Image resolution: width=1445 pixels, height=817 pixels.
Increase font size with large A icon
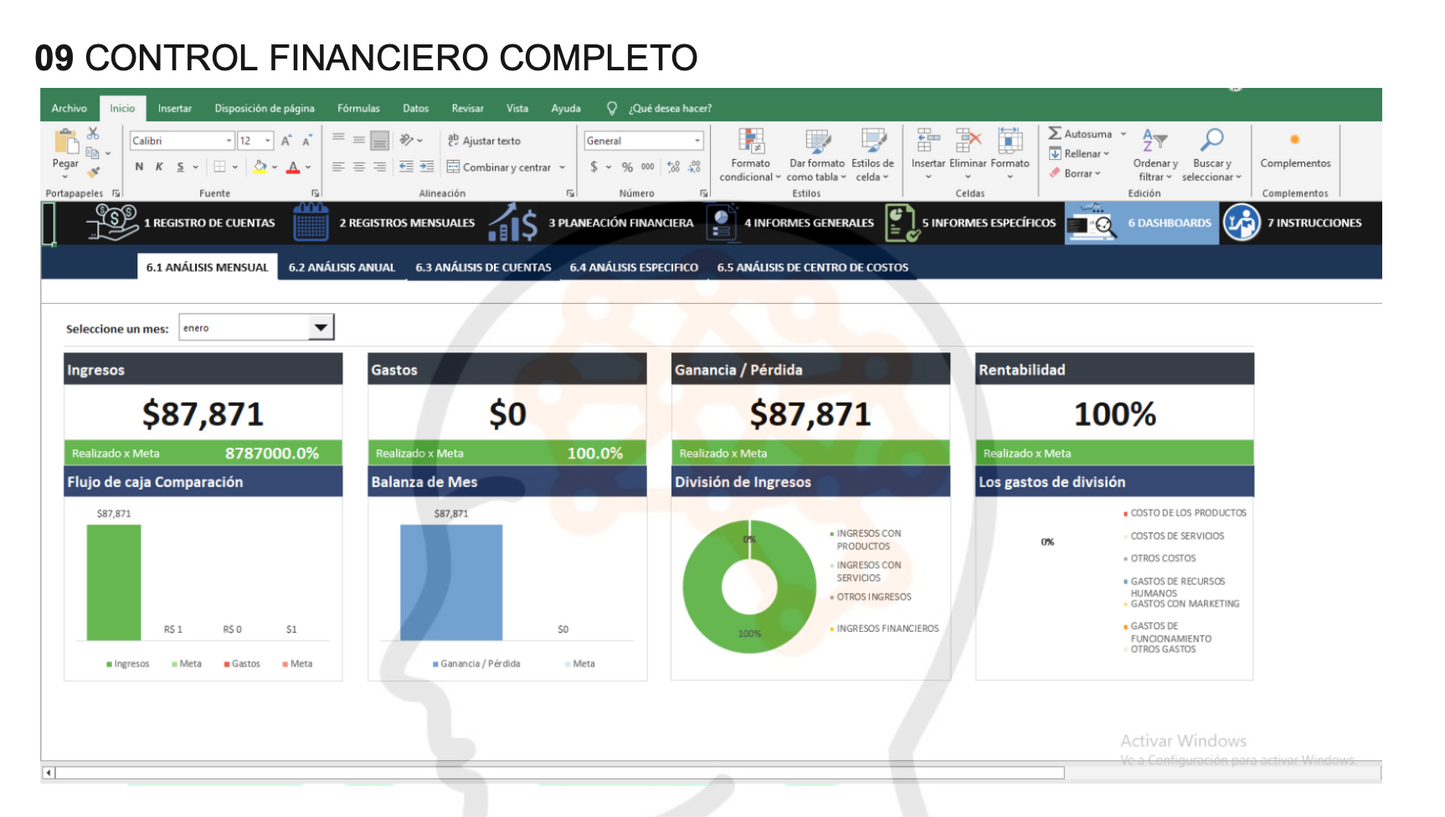(286, 141)
